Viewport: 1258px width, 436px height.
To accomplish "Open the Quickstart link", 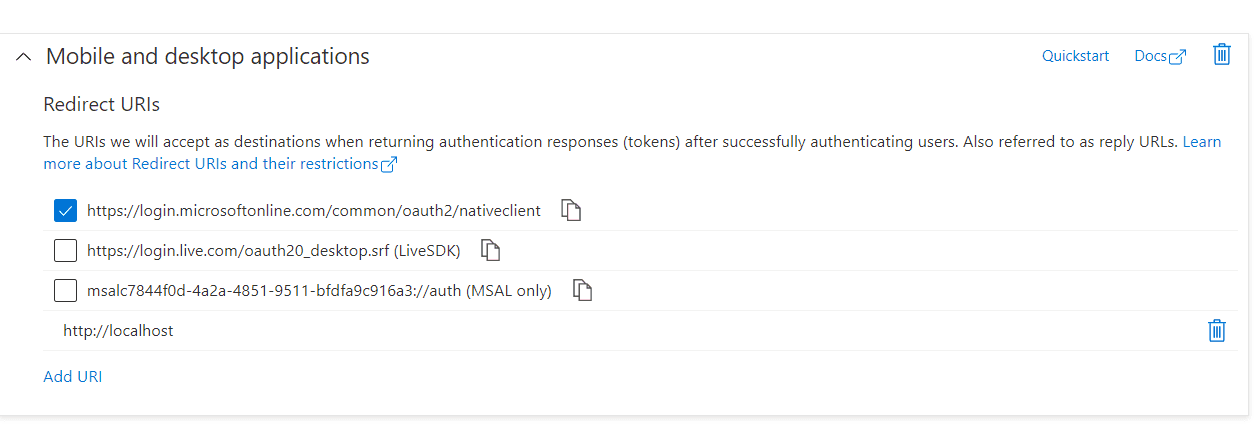I will click(x=1075, y=56).
